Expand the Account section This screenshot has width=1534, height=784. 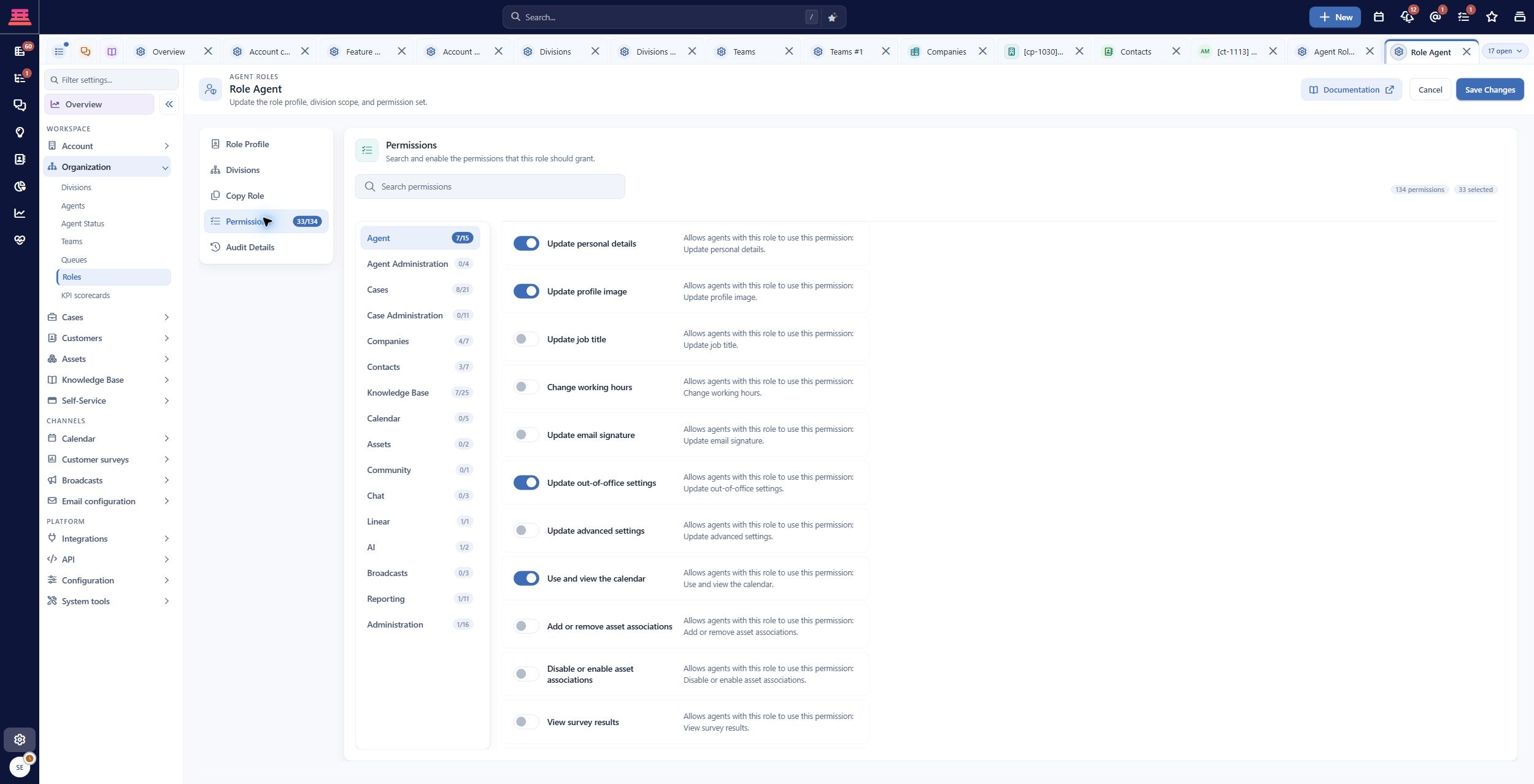coord(107,146)
